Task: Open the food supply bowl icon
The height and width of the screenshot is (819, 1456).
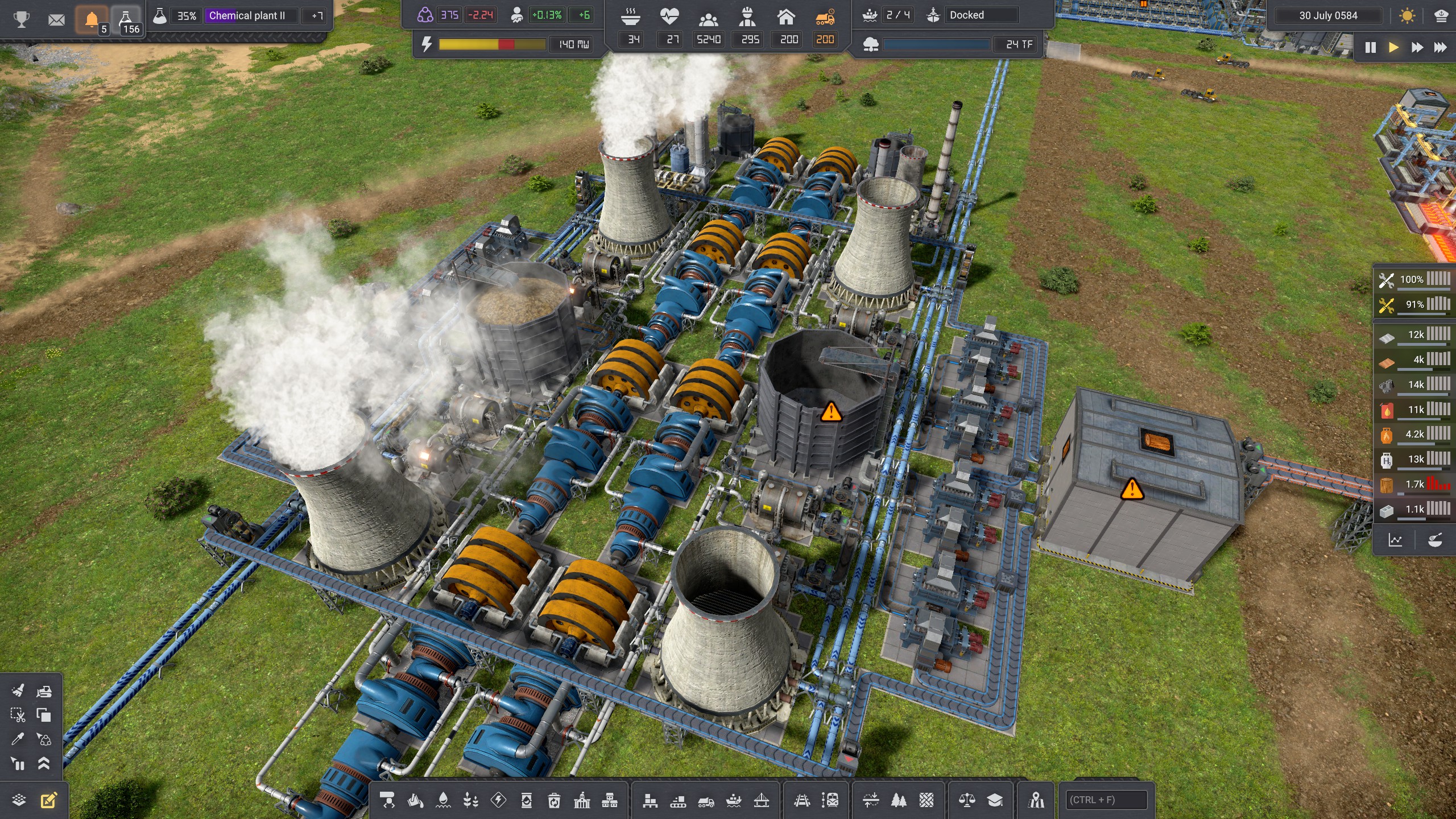Action: tap(631, 17)
